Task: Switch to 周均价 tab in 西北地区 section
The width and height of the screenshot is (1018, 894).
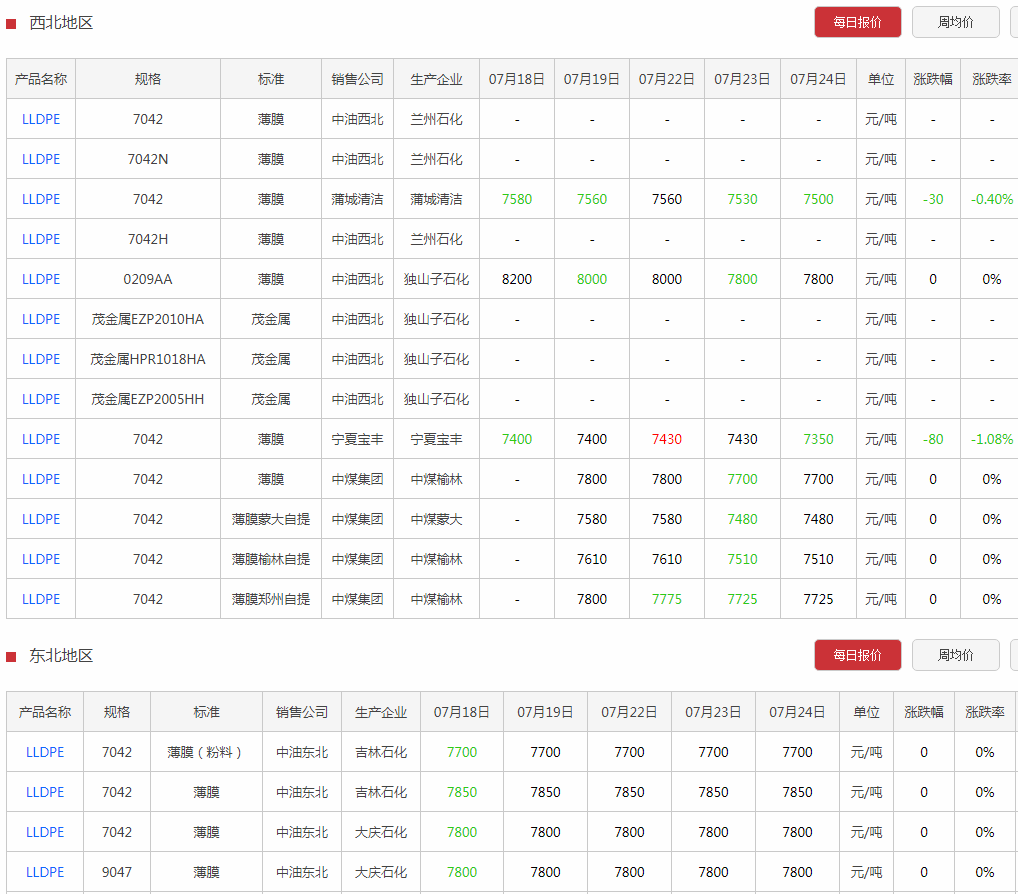Action: pos(956,22)
